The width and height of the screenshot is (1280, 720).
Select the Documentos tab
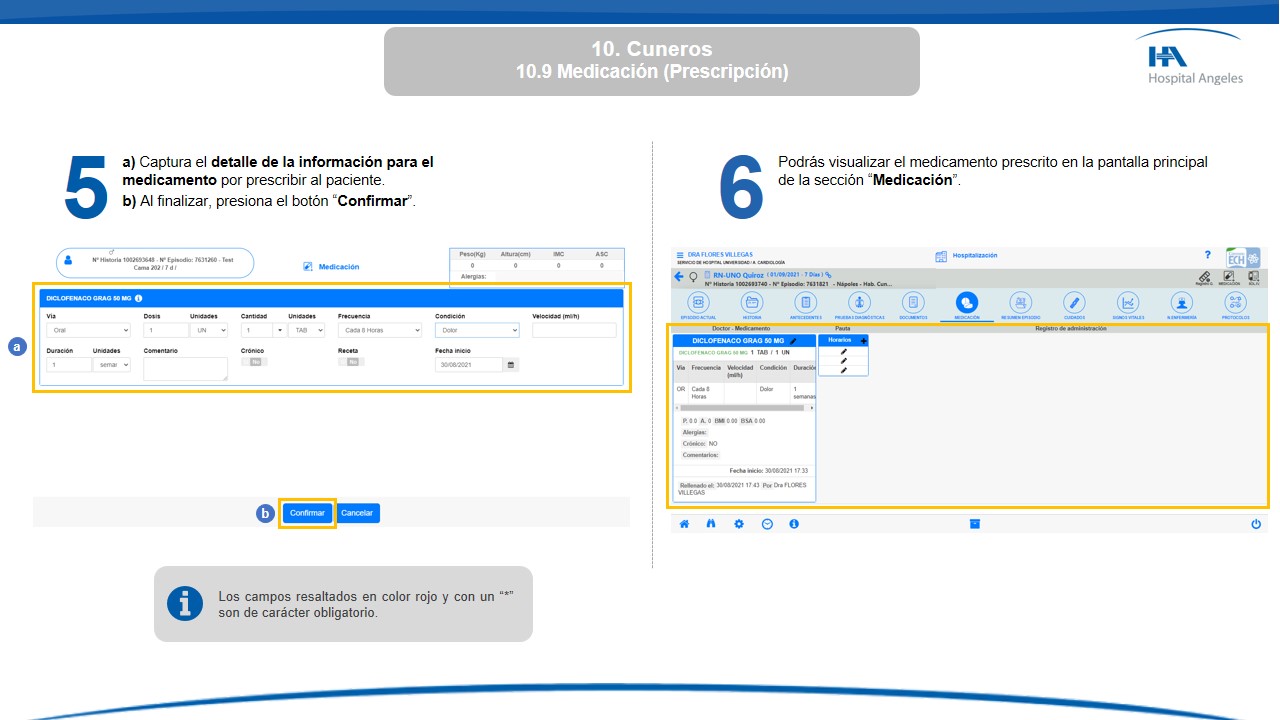[913, 303]
